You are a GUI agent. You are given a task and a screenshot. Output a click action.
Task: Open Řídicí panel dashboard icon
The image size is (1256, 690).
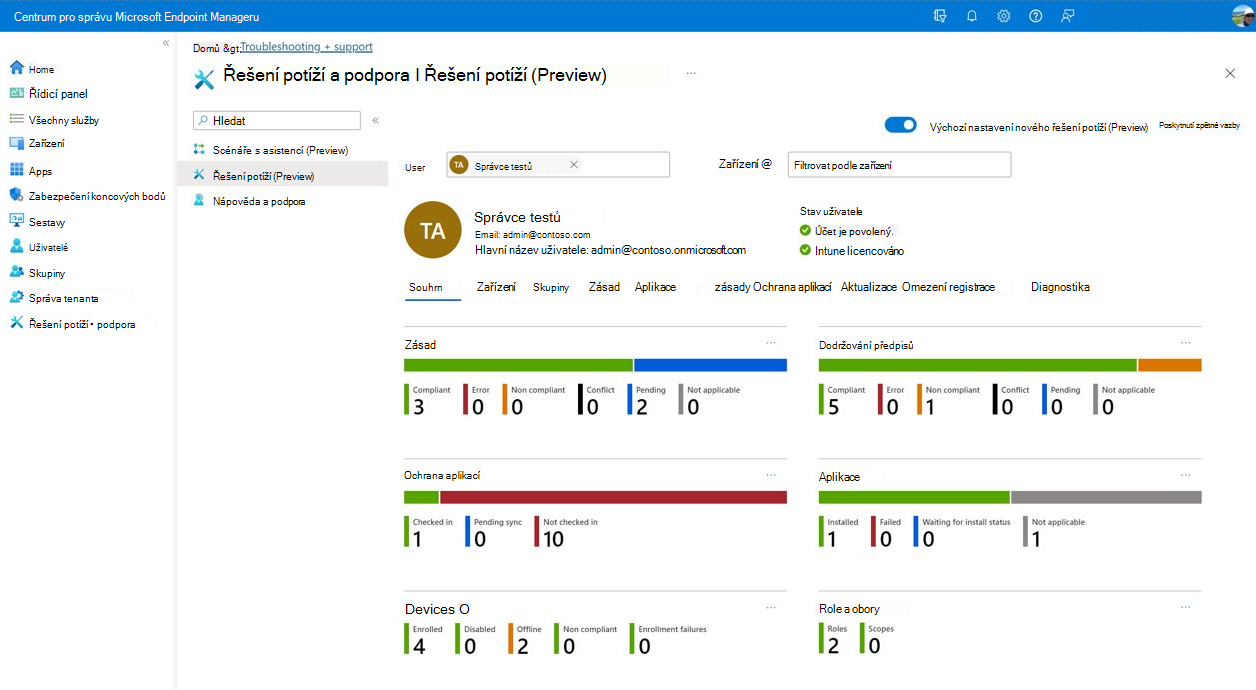tap(16, 93)
